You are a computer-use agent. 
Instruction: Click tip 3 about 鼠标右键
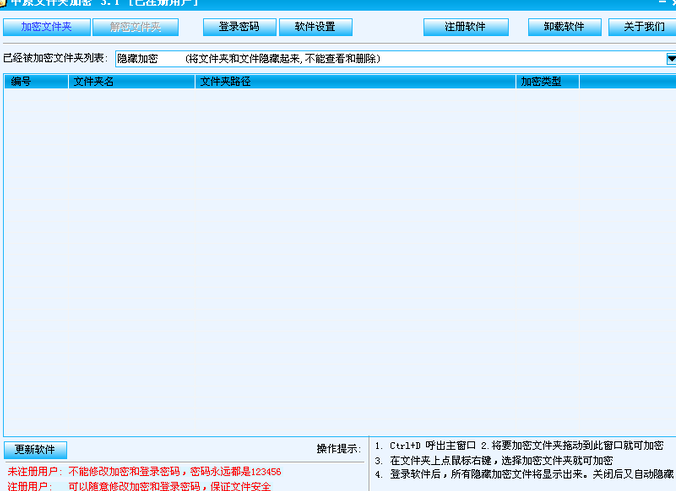click(x=494, y=460)
